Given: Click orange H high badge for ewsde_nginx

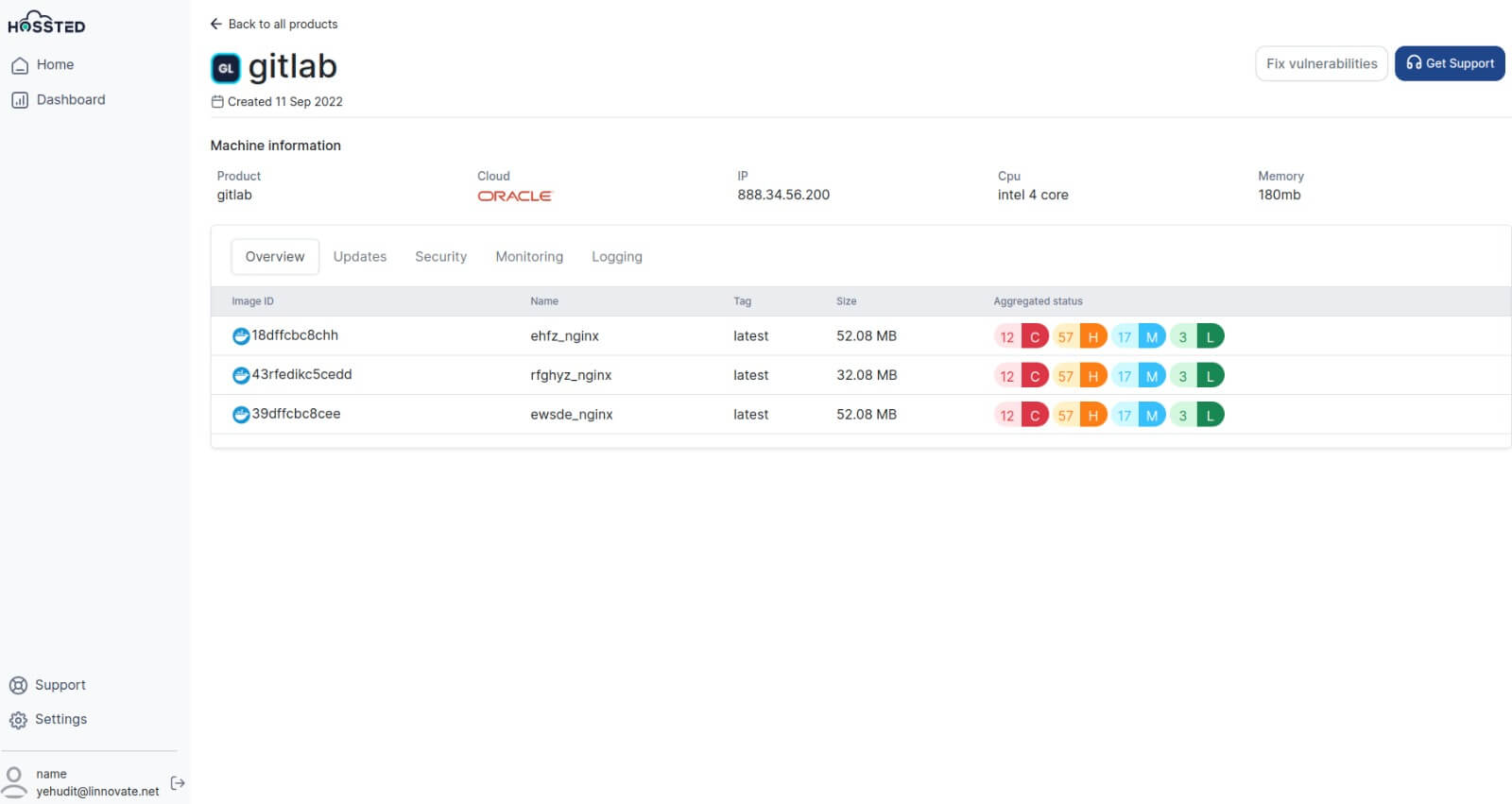Looking at the screenshot, I should click(1093, 415).
